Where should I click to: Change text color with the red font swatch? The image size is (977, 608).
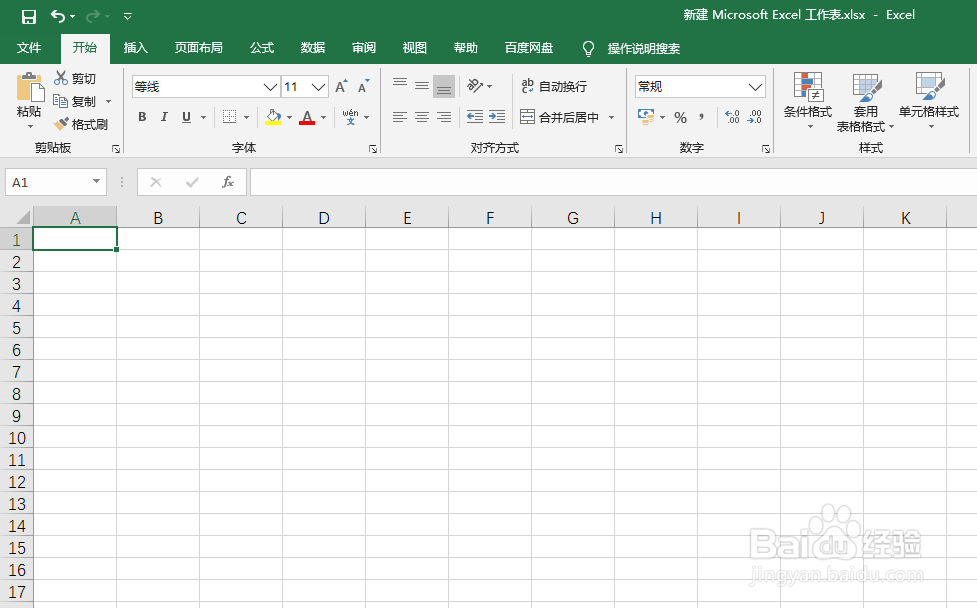pyautogui.click(x=307, y=117)
